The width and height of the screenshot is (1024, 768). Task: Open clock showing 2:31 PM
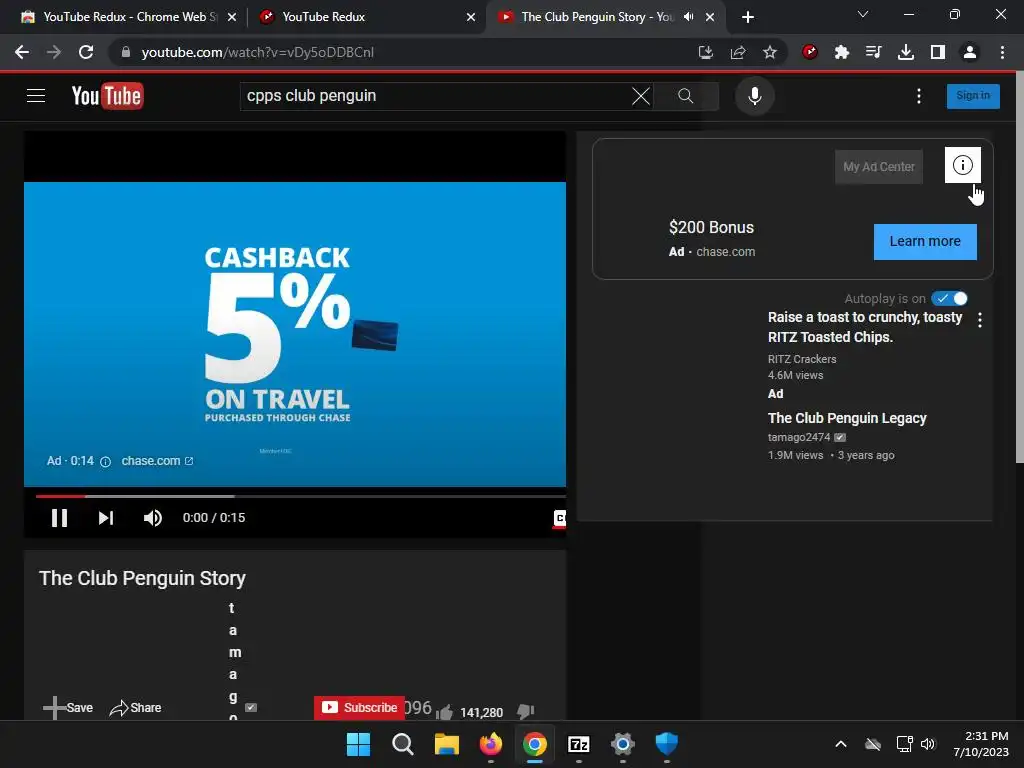[x=980, y=744]
